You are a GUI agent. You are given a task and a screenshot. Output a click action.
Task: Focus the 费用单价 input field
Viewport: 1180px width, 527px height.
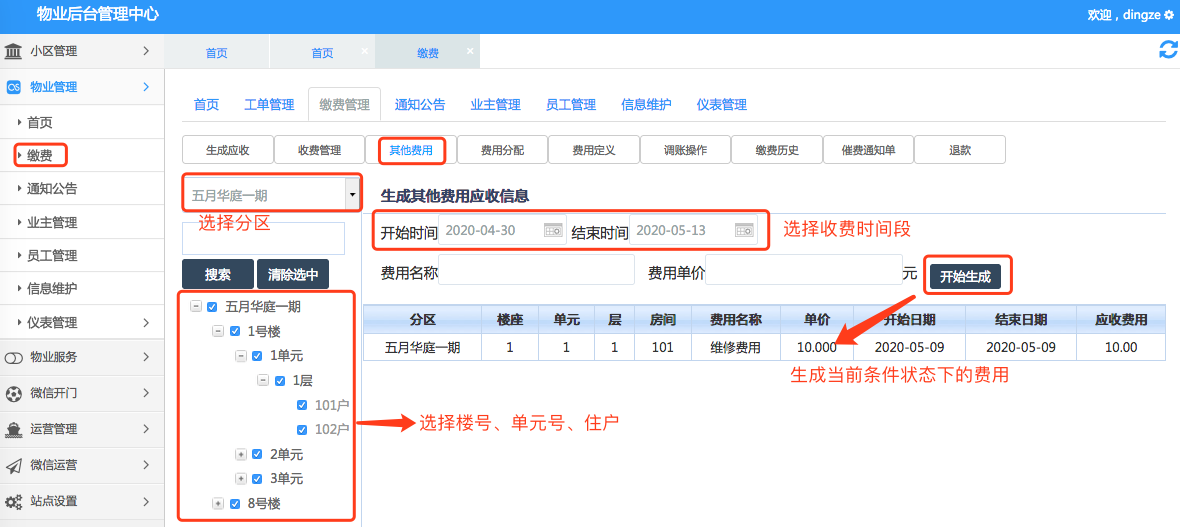803,270
